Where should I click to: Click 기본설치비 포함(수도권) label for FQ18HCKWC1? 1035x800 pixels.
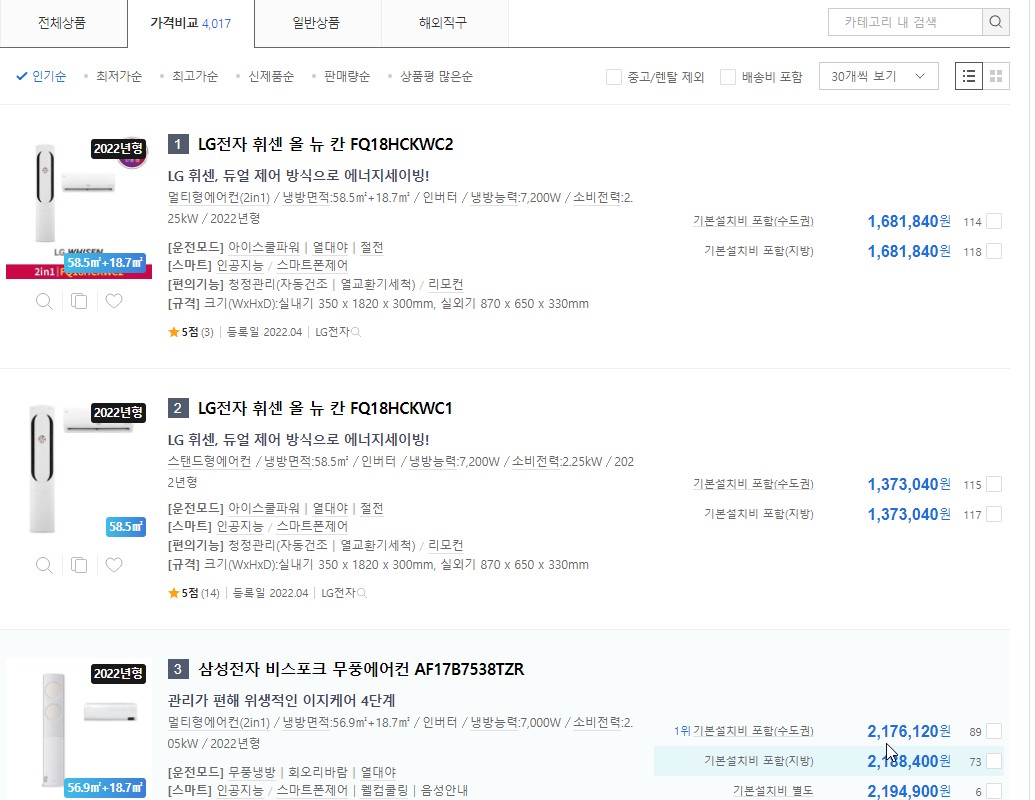pos(753,484)
